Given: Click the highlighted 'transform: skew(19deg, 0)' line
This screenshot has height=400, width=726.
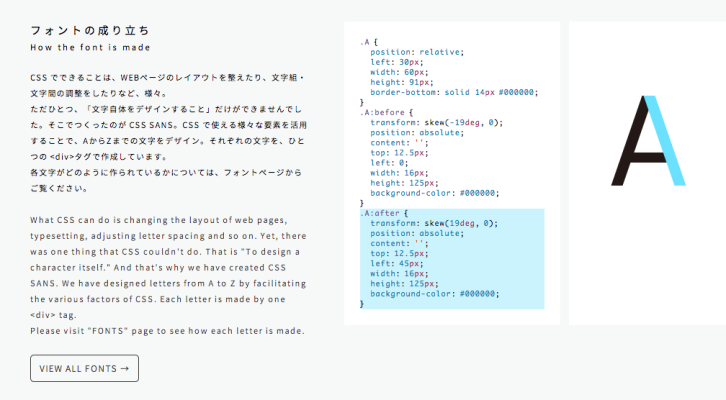Looking at the screenshot, I should pos(433,223).
